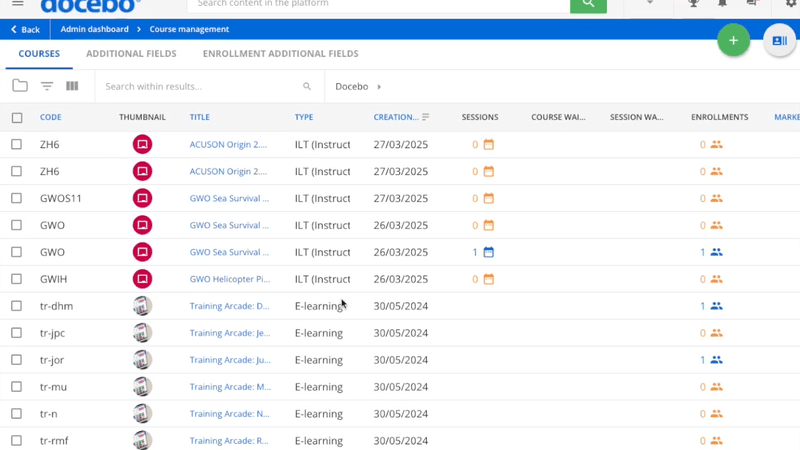The image size is (800, 450).
Task: Select the GWIH row checkbox
Action: [16, 279]
